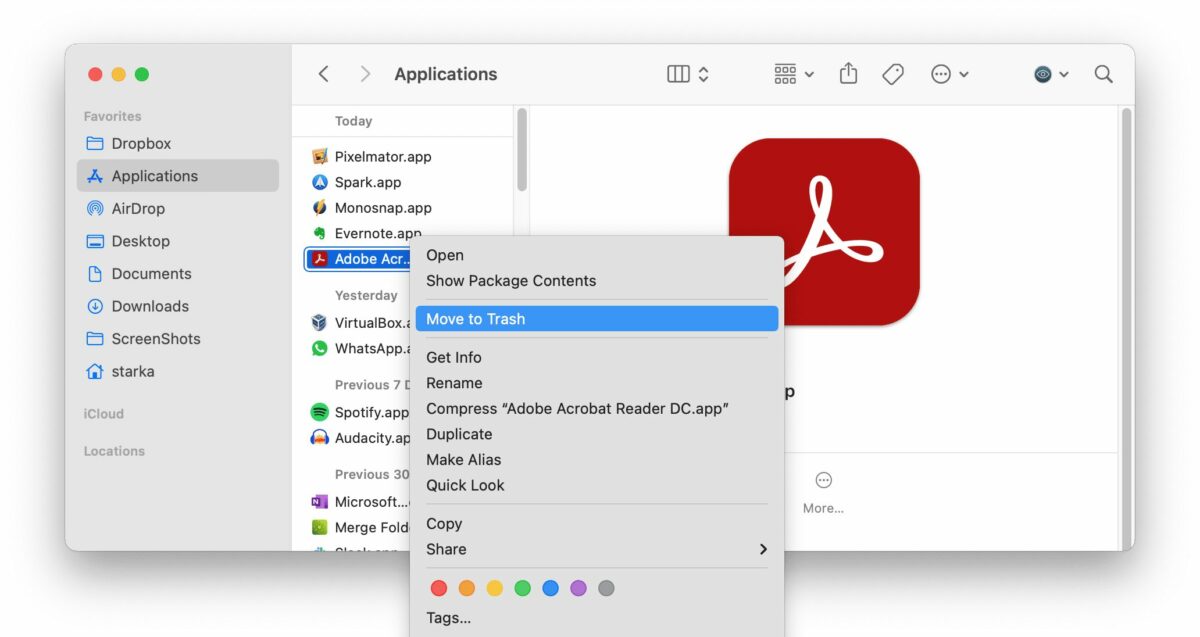The height and width of the screenshot is (637, 1200).
Task: Expand the Share submenu arrow
Action: (763, 549)
